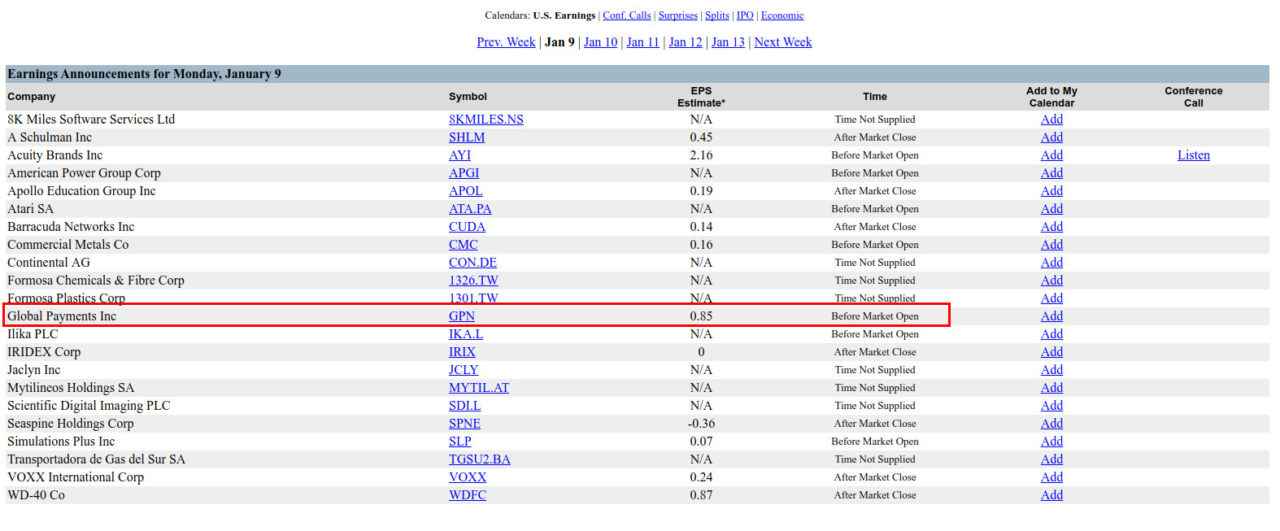Click the -0.36 EPS estimate value
1280x531 pixels.
[701, 424]
